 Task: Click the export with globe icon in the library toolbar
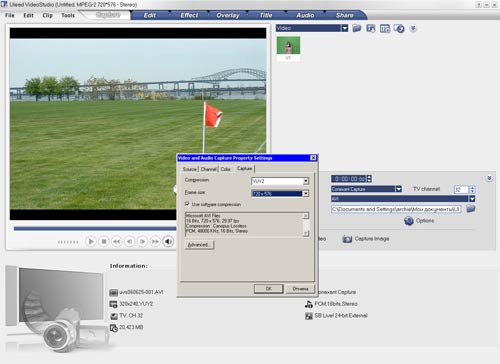(399, 29)
